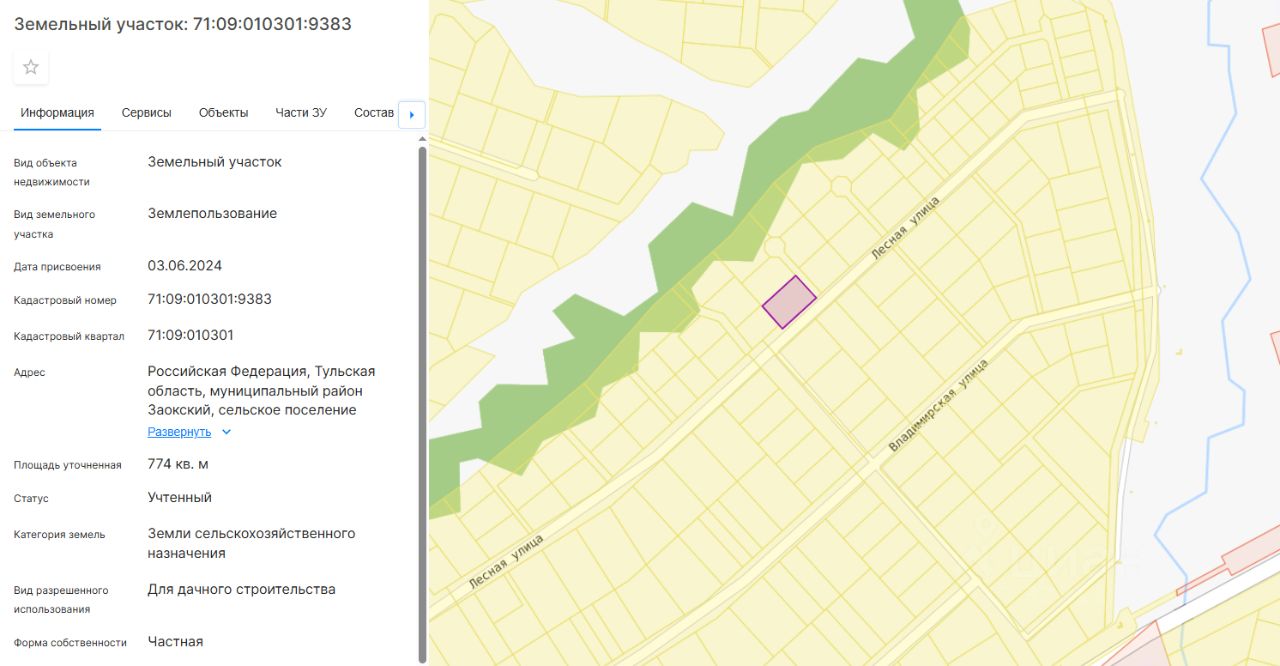This screenshot has height=666, width=1280.
Task: Switch to the Части ЗУ tab
Action: (301, 112)
